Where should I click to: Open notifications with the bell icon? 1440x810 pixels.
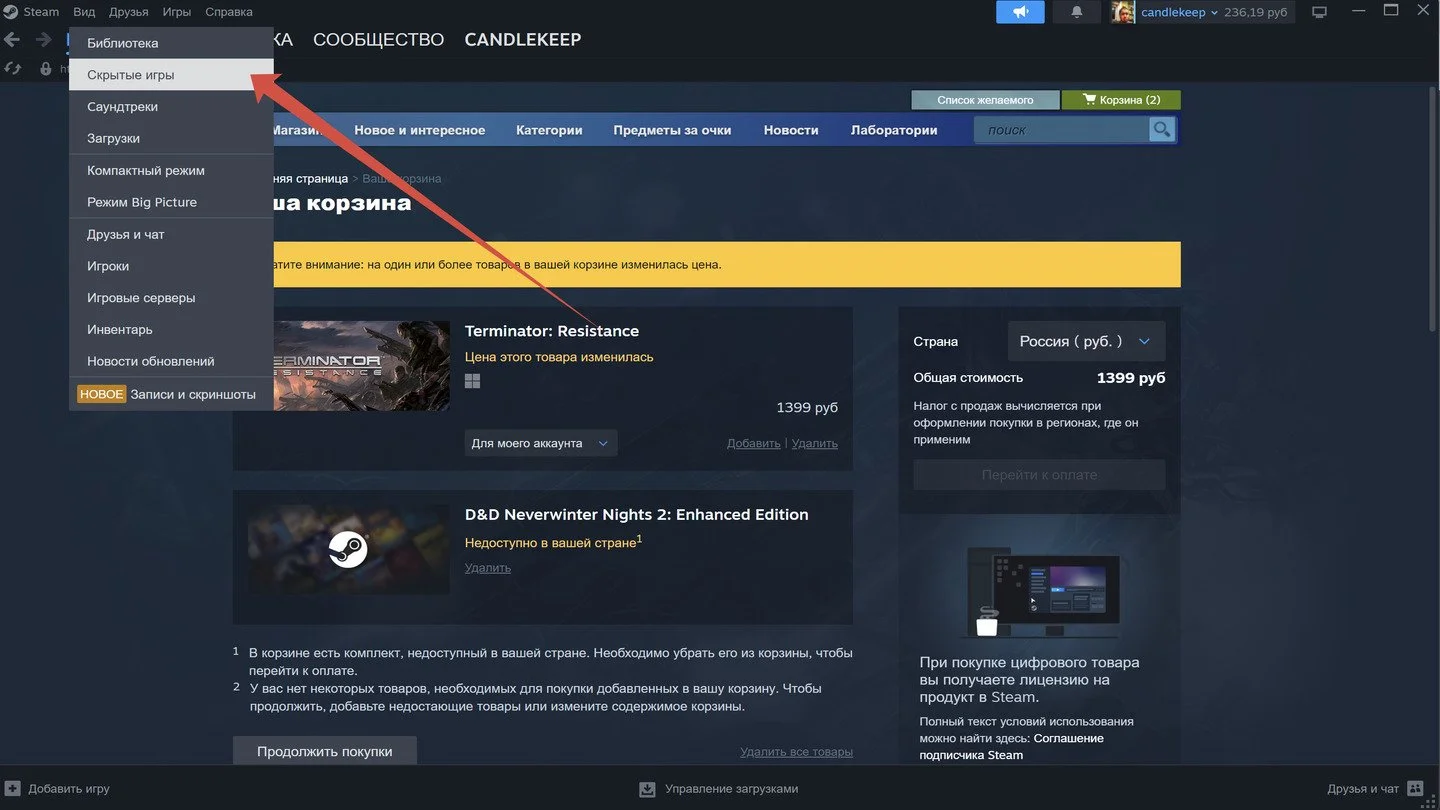point(1077,12)
